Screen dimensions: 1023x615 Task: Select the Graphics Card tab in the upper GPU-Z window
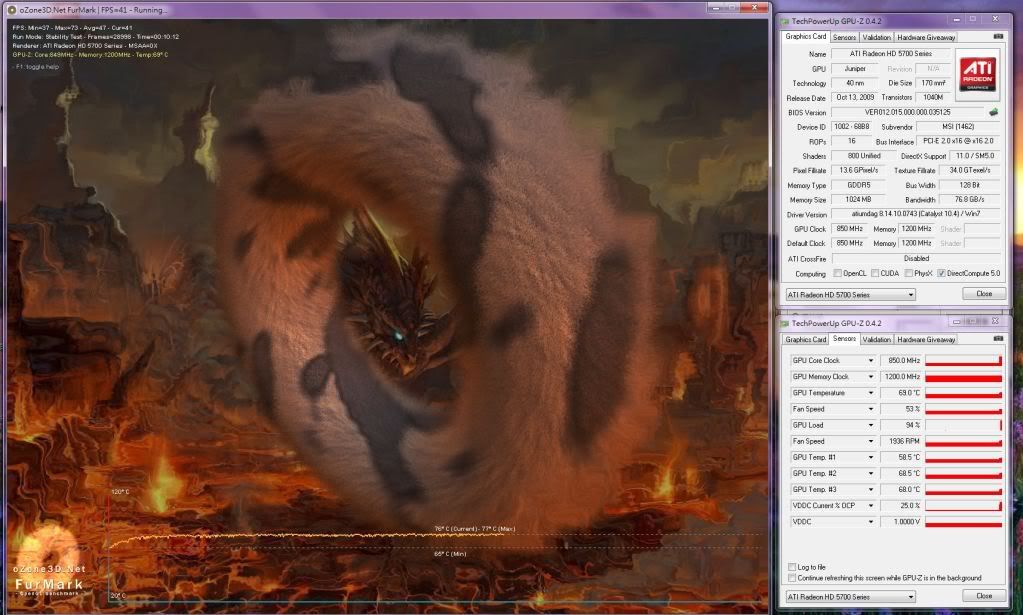[806, 37]
